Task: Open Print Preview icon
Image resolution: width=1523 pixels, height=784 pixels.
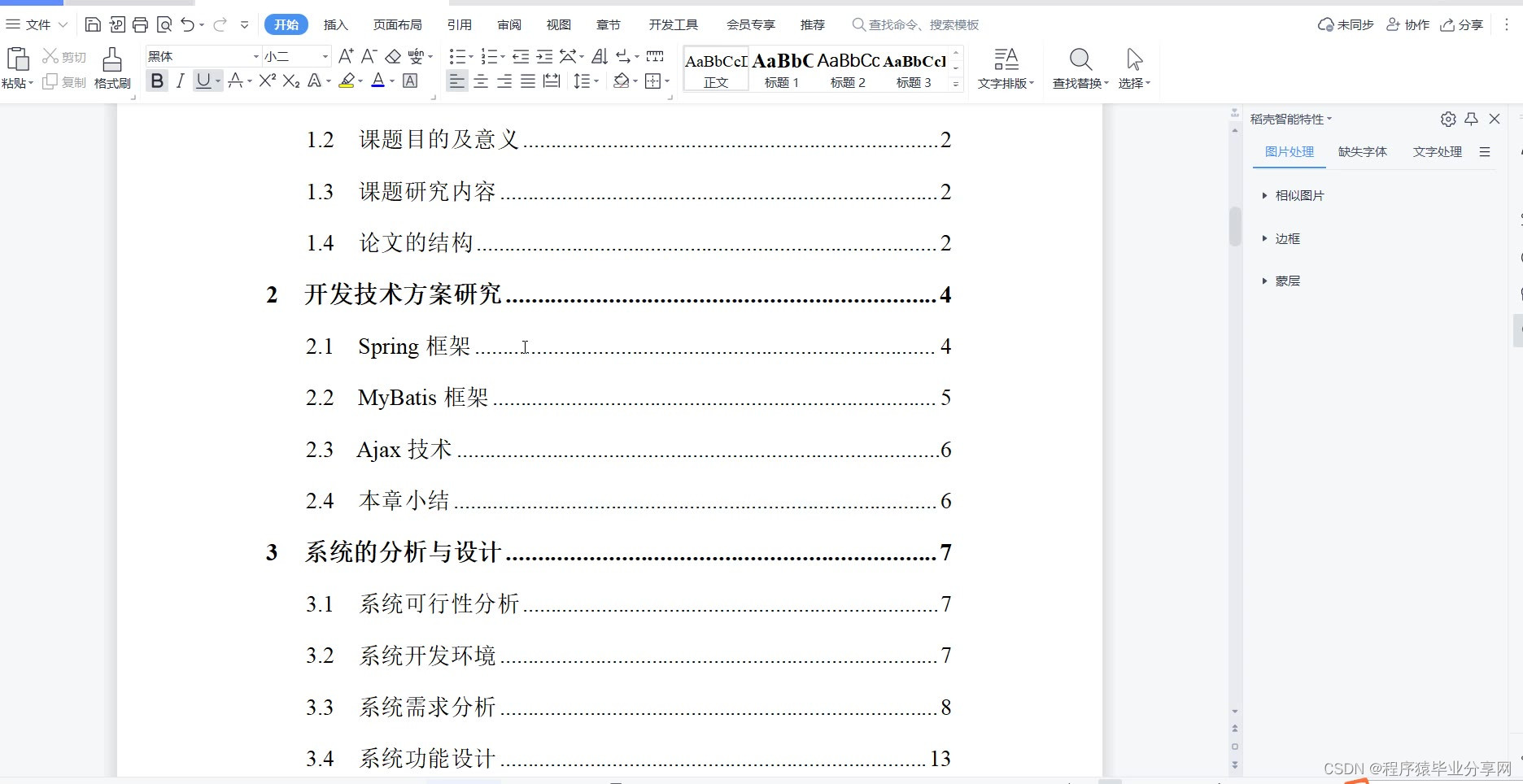Action: (x=164, y=25)
